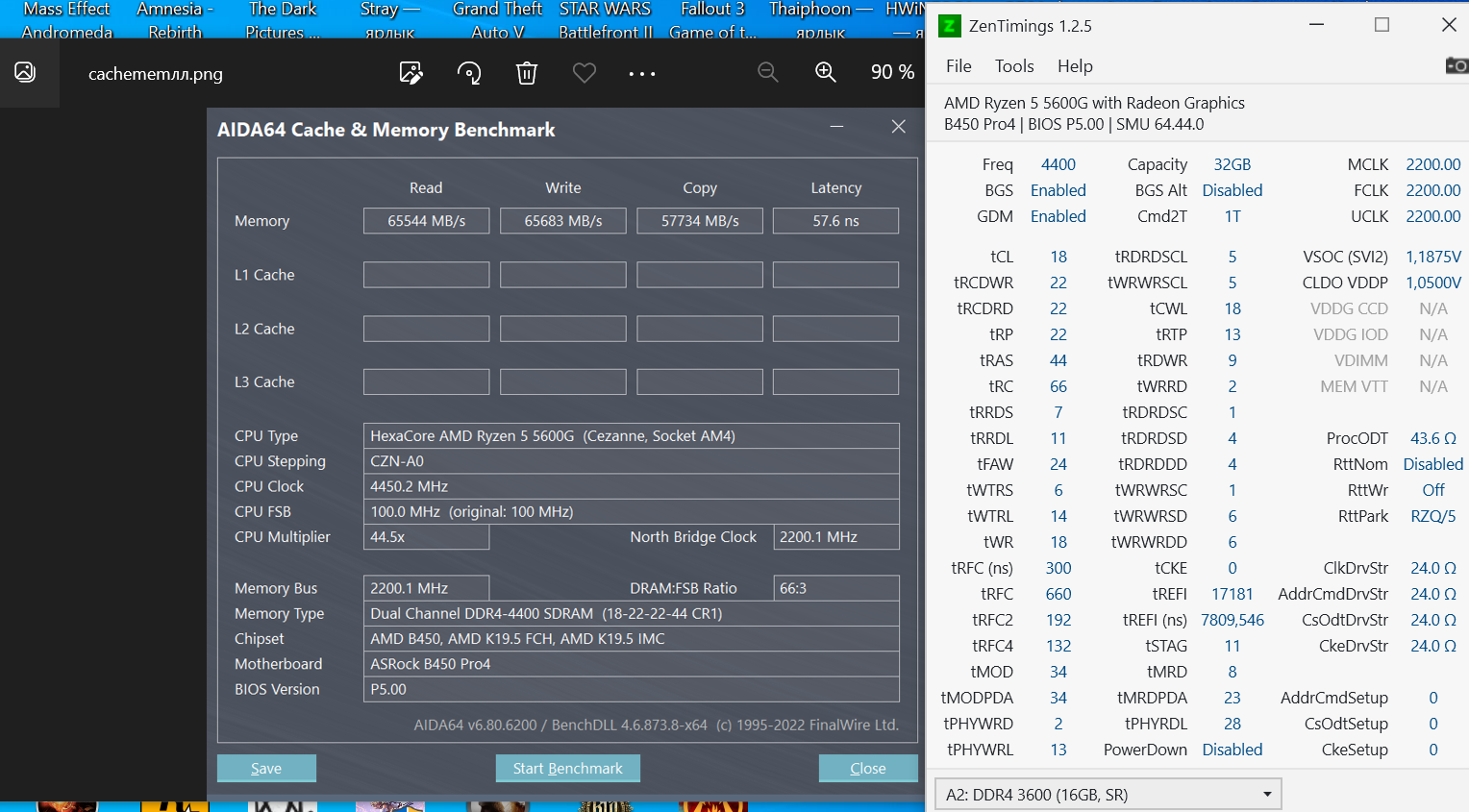
Task: Minimize the AIDA64 benchmark dialog
Action: pos(836,127)
